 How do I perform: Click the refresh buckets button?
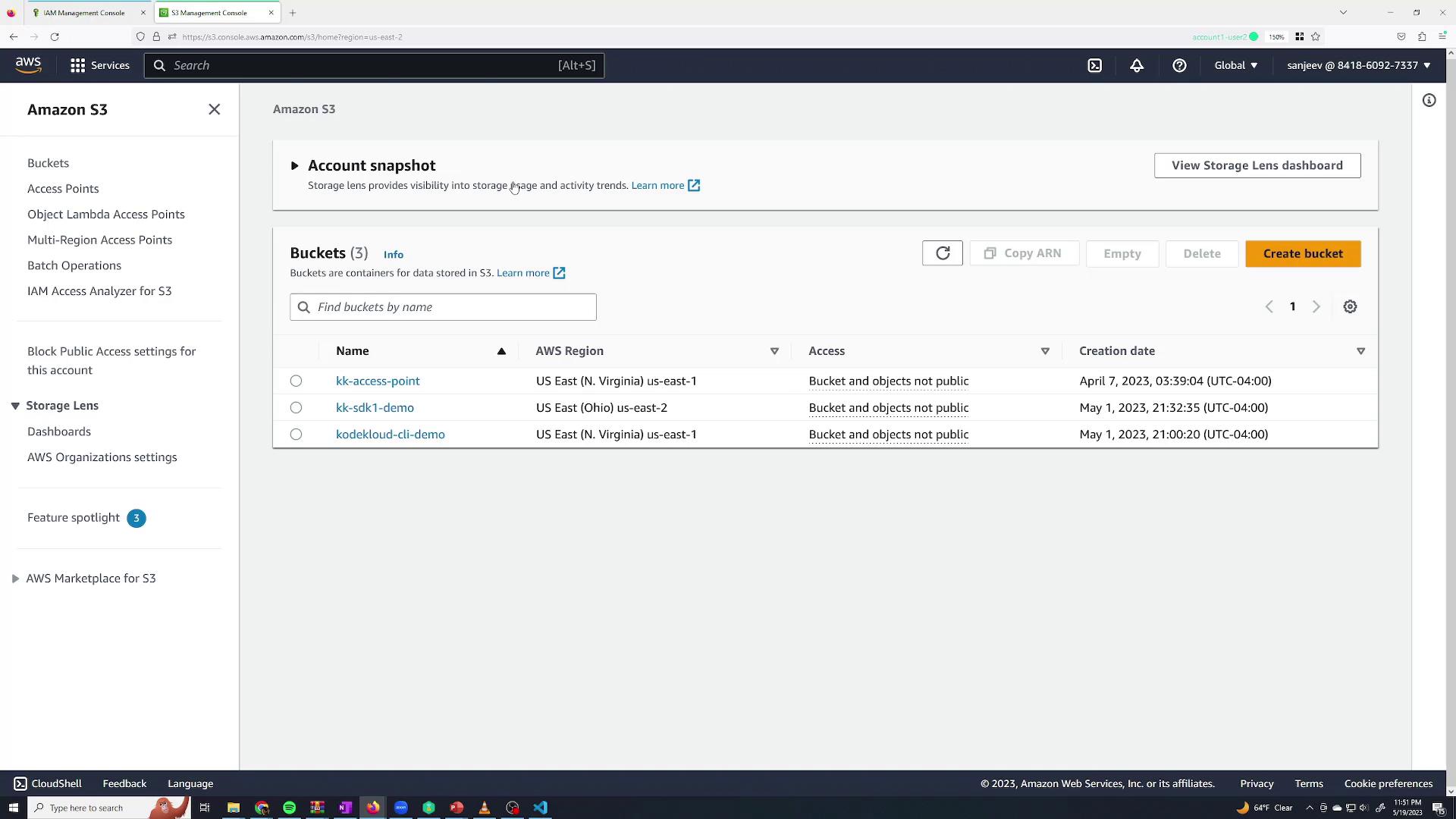pyautogui.click(x=942, y=253)
